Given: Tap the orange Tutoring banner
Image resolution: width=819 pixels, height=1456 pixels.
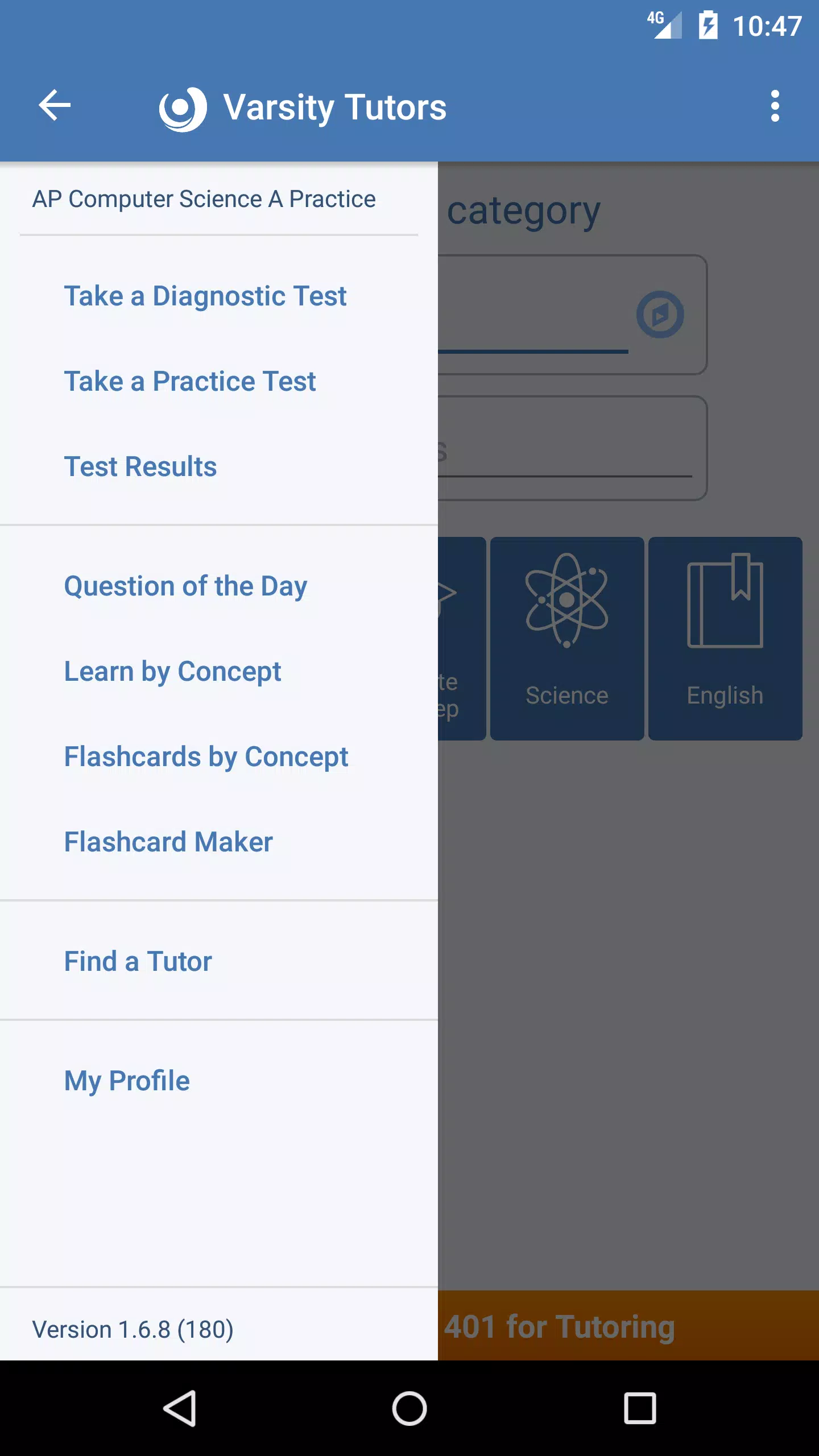Looking at the screenshot, I should pos(628,1325).
